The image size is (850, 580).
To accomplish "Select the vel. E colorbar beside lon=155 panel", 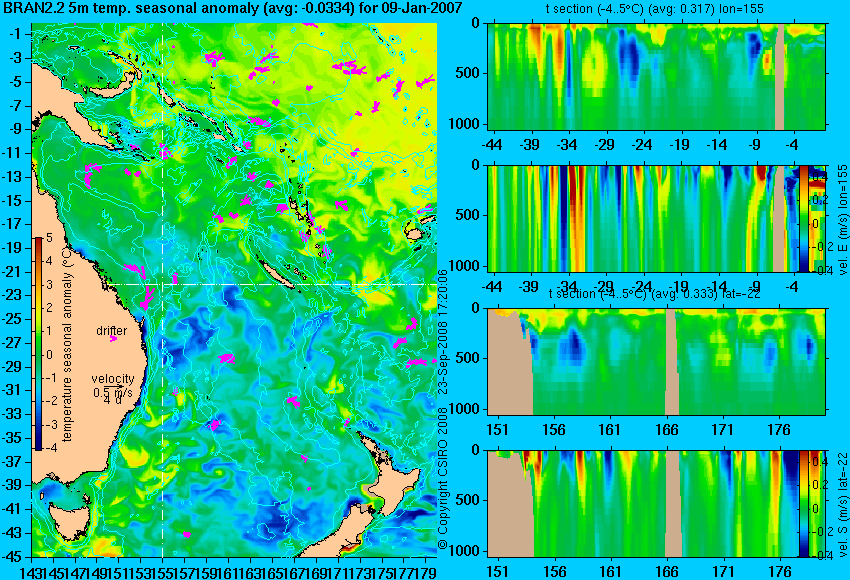I will [804, 218].
